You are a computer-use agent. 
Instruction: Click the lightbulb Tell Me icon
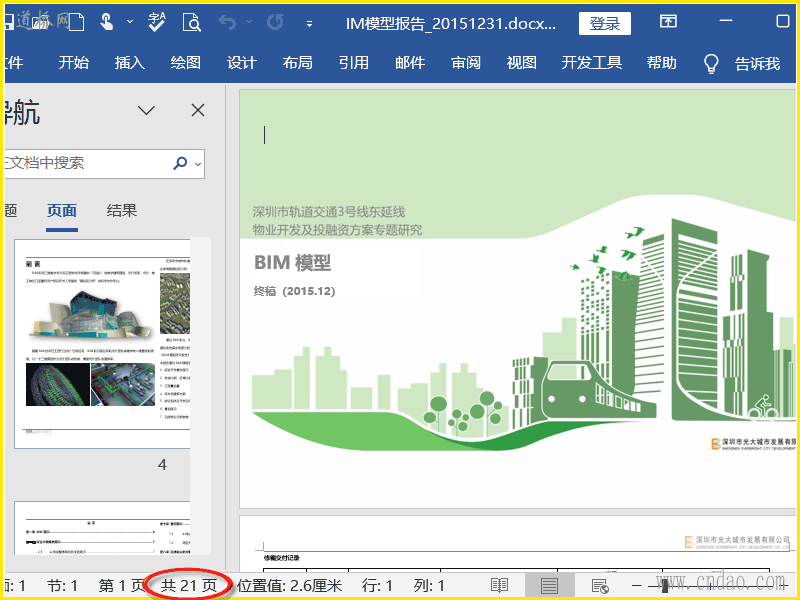711,64
